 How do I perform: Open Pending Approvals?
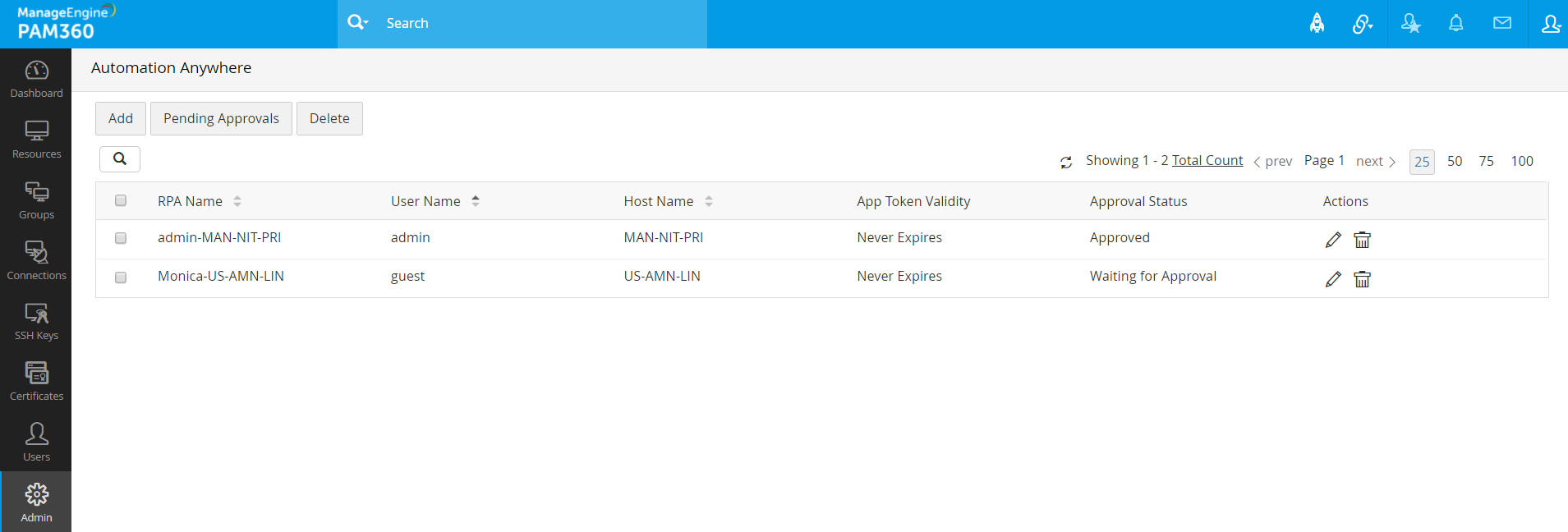click(x=221, y=118)
